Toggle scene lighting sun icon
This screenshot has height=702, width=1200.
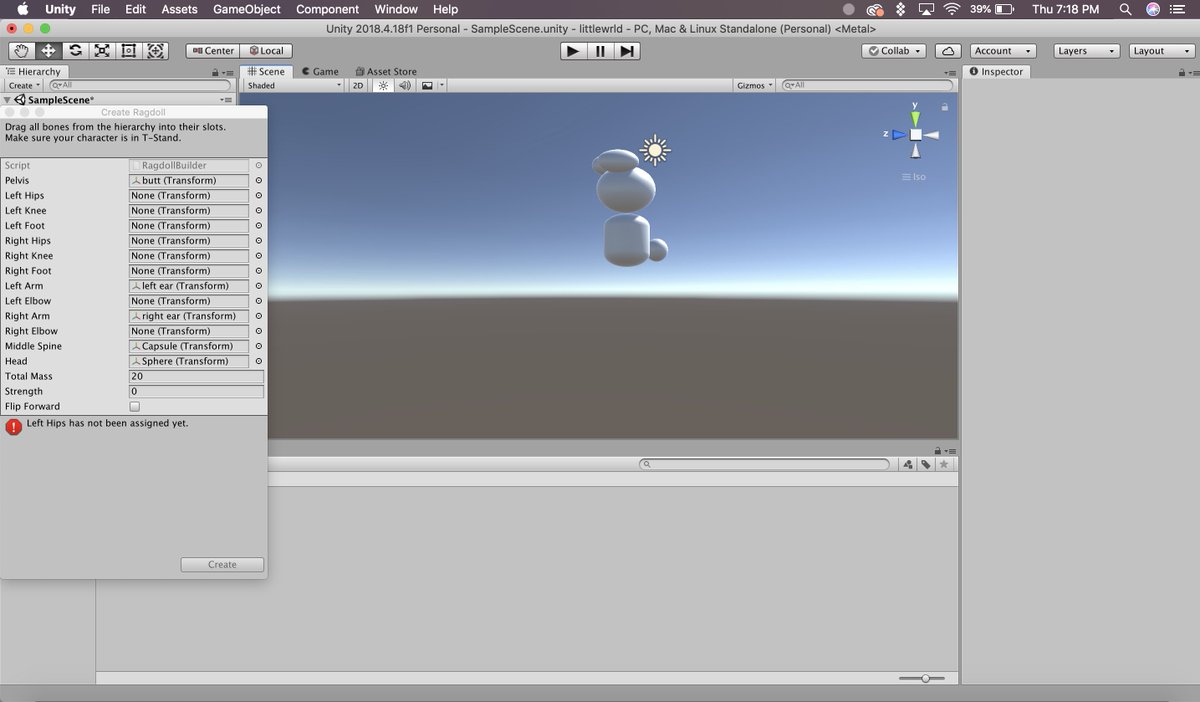[383, 86]
